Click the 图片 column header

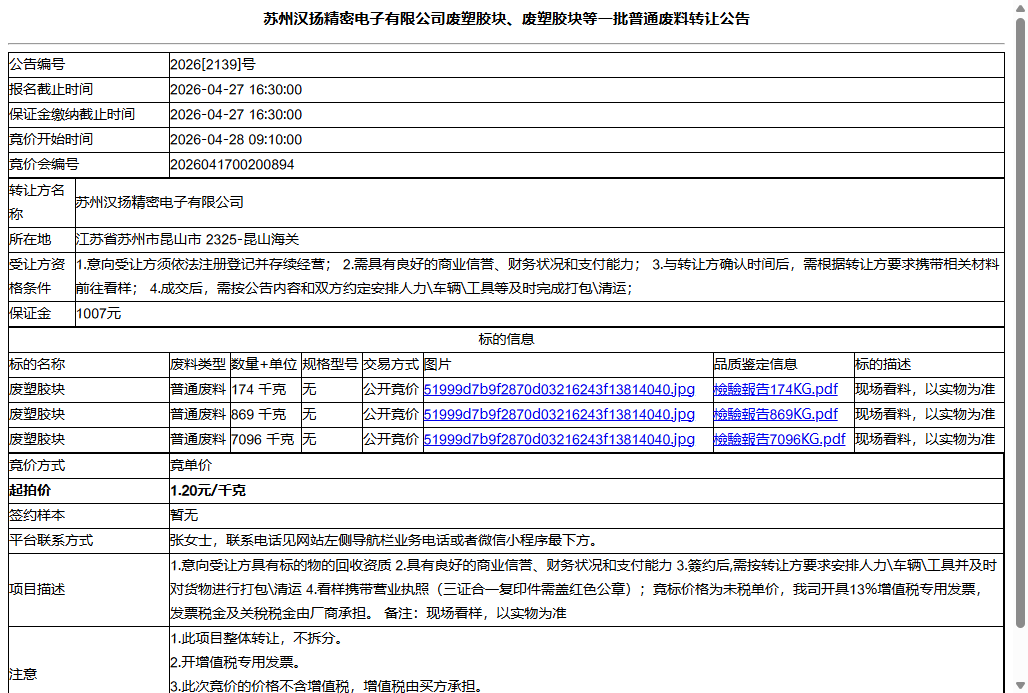[437, 365]
